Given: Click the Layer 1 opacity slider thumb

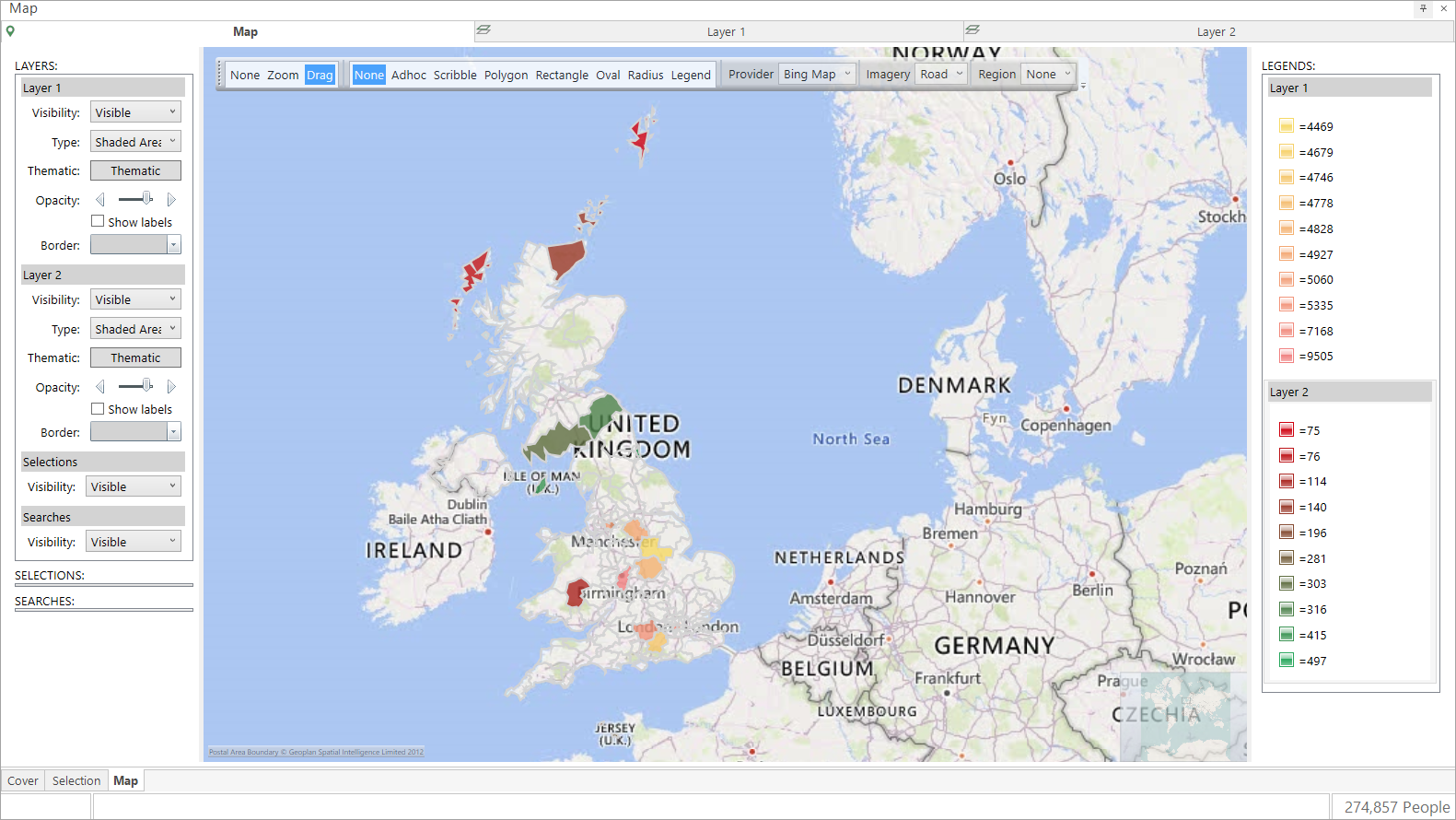Looking at the screenshot, I should tap(147, 199).
